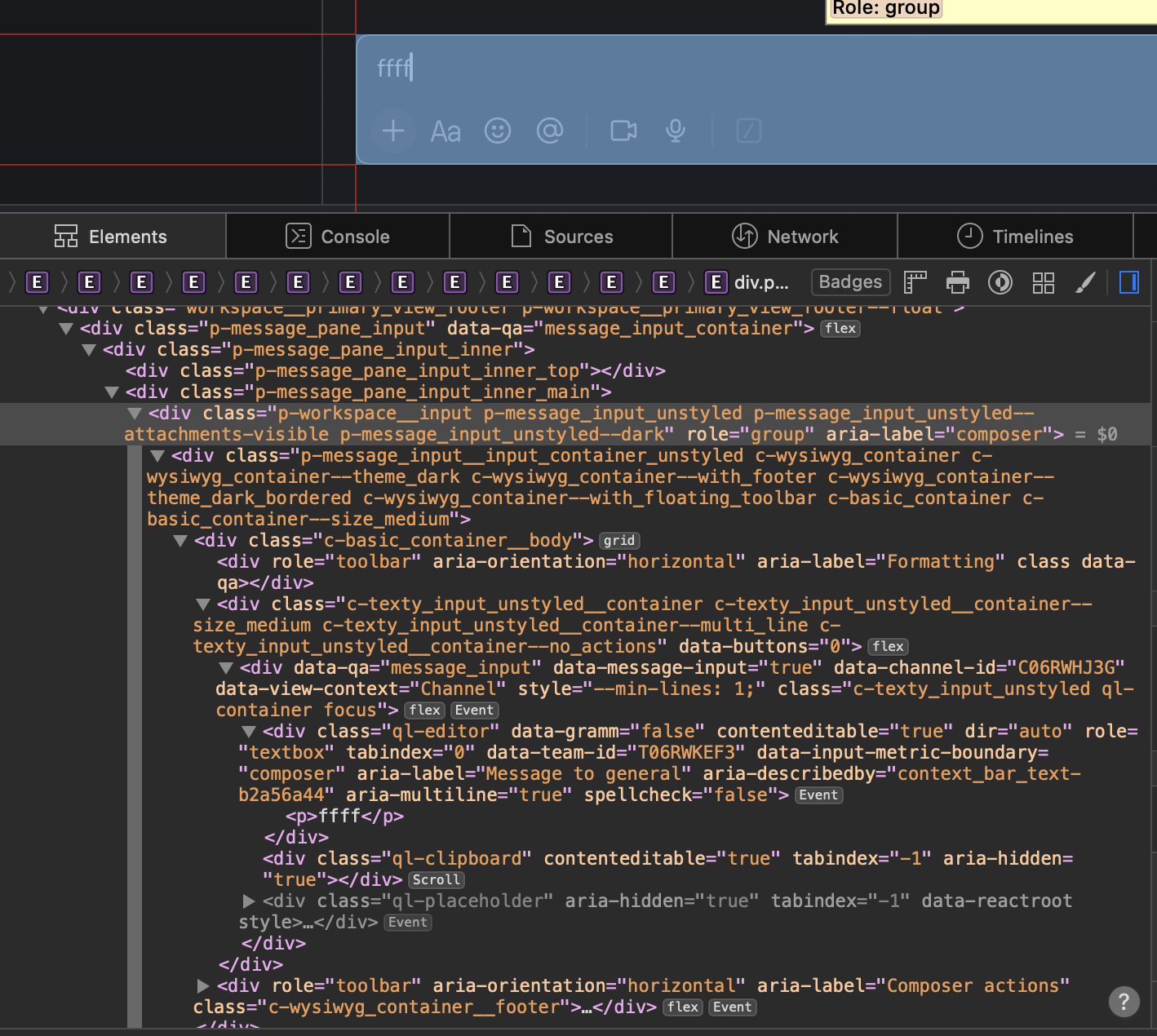Collapse the c-texty_input_unstyled__container node
Viewport: 1157px width, 1036px height.
coord(203,604)
